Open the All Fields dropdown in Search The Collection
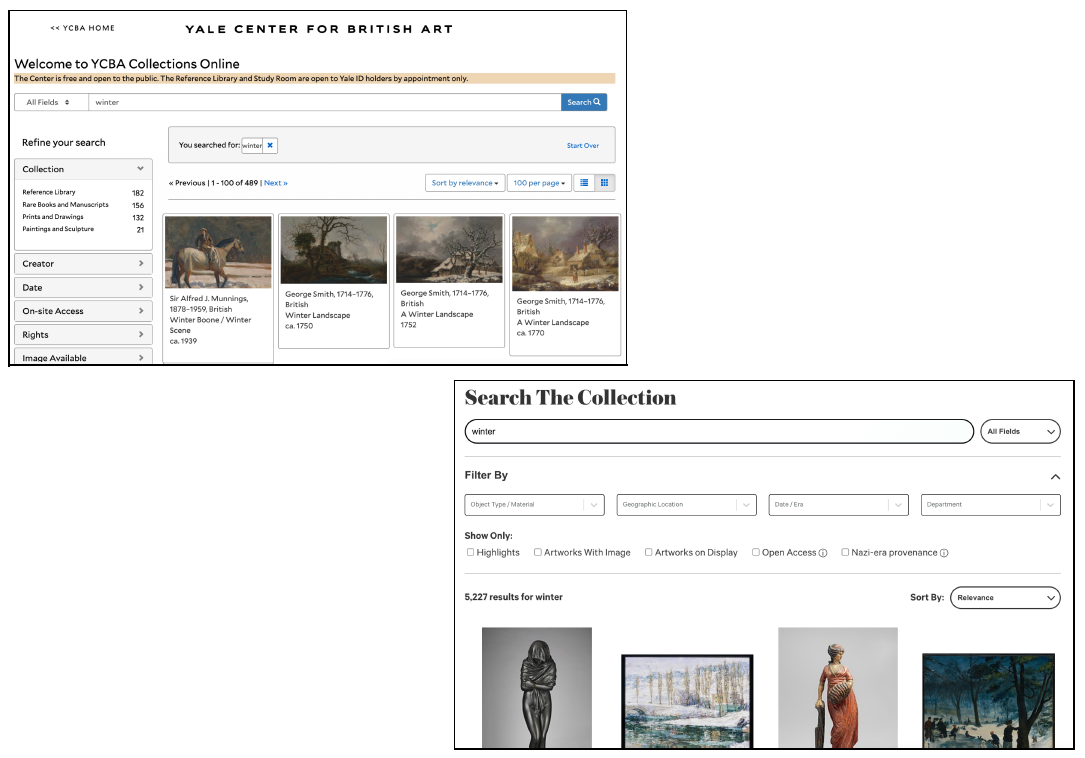 coord(1021,432)
